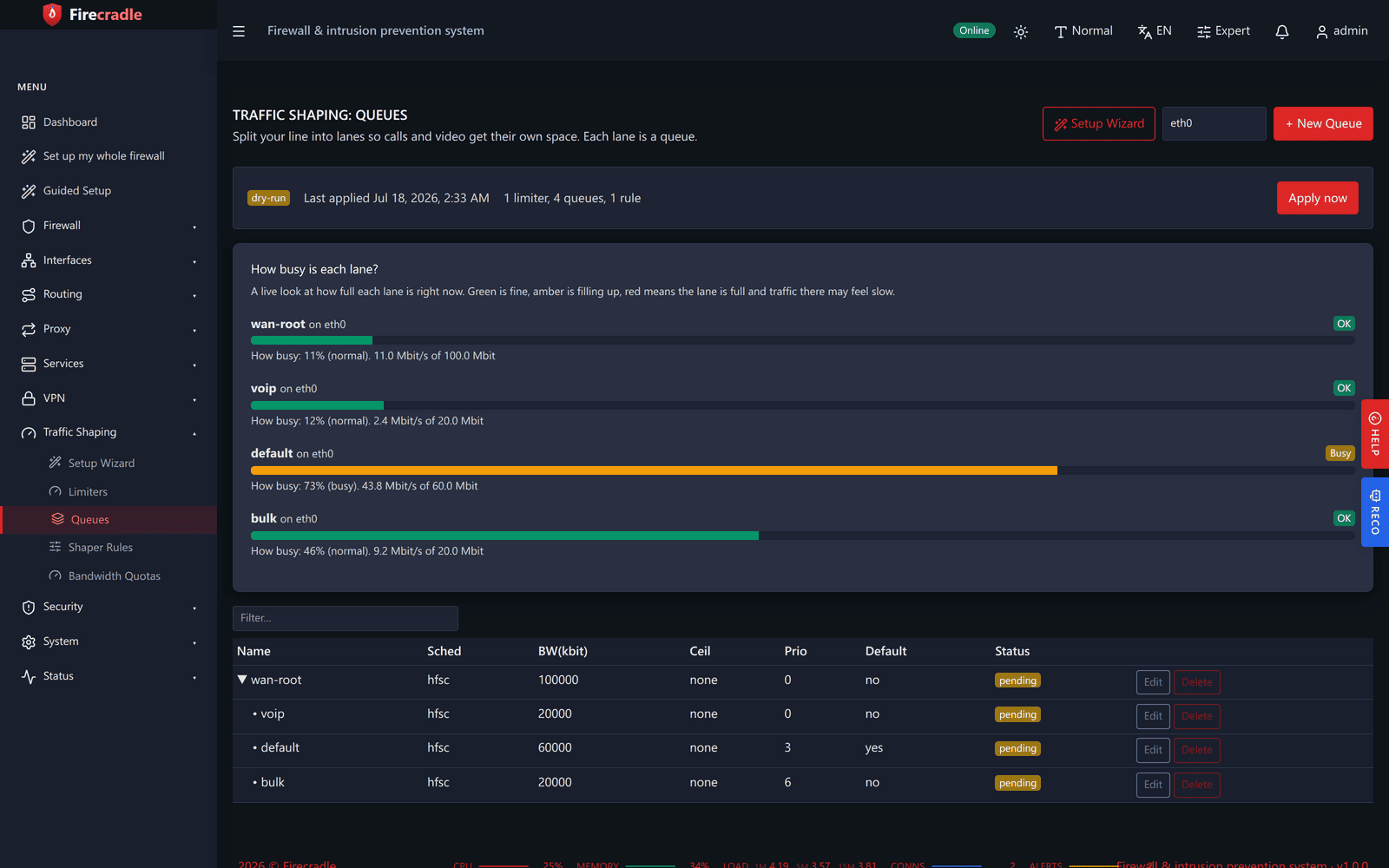Click the dry-run badge

(x=268, y=198)
